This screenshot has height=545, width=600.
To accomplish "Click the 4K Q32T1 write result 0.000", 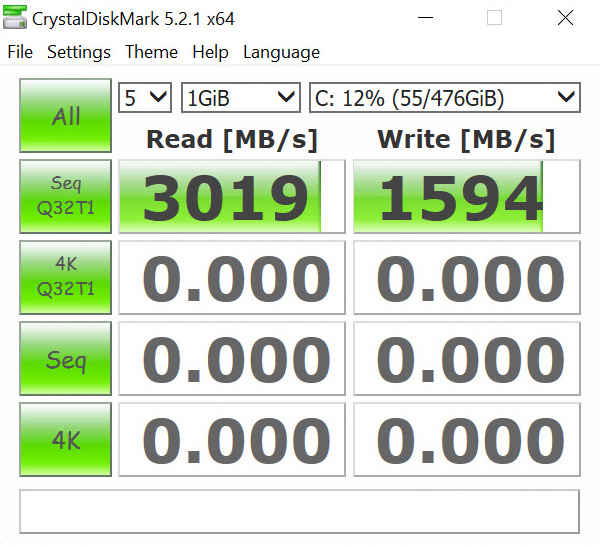I will [x=467, y=277].
